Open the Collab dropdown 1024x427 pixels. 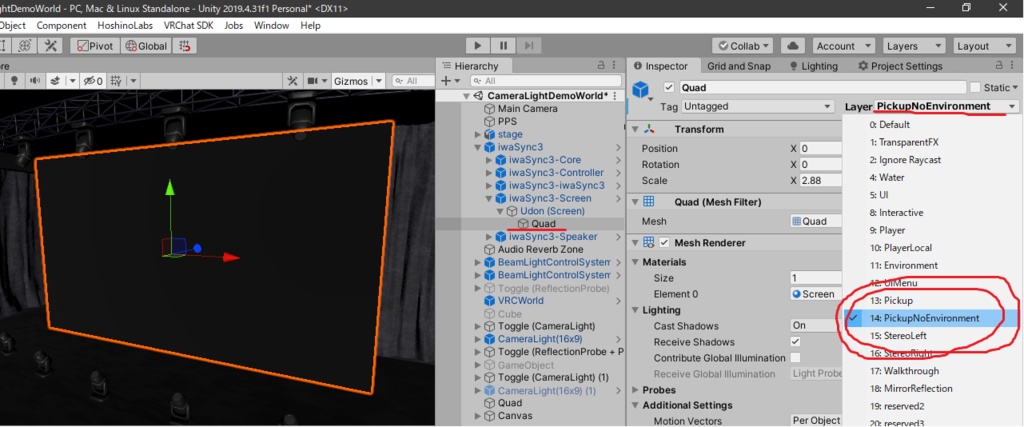[743, 46]
